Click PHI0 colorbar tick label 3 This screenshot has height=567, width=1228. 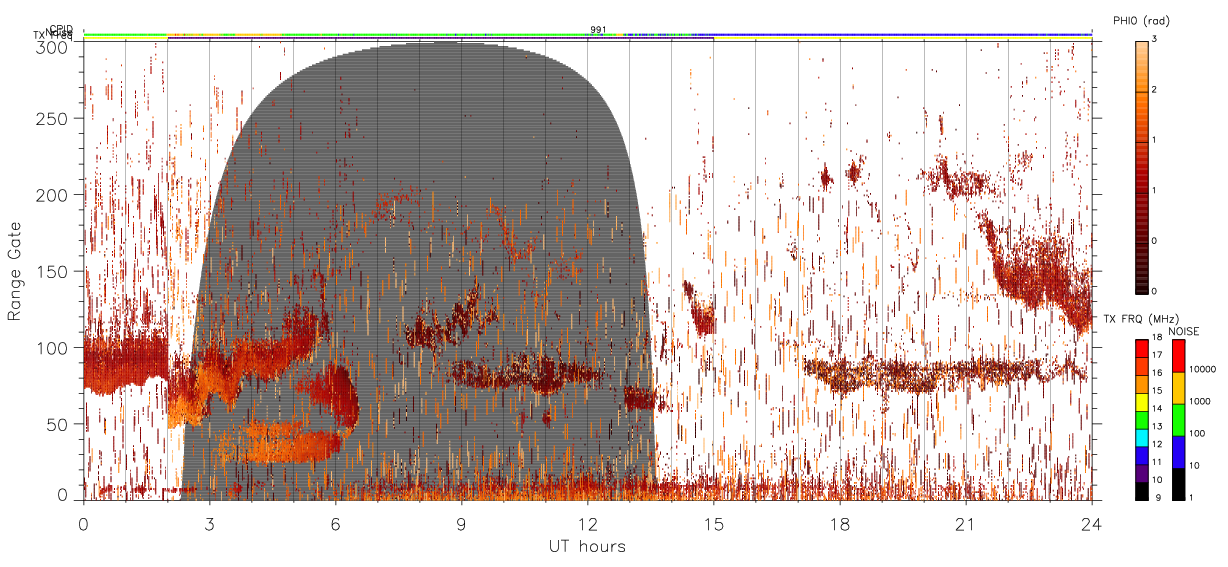pyautogui.click(x=1153, y=39)
